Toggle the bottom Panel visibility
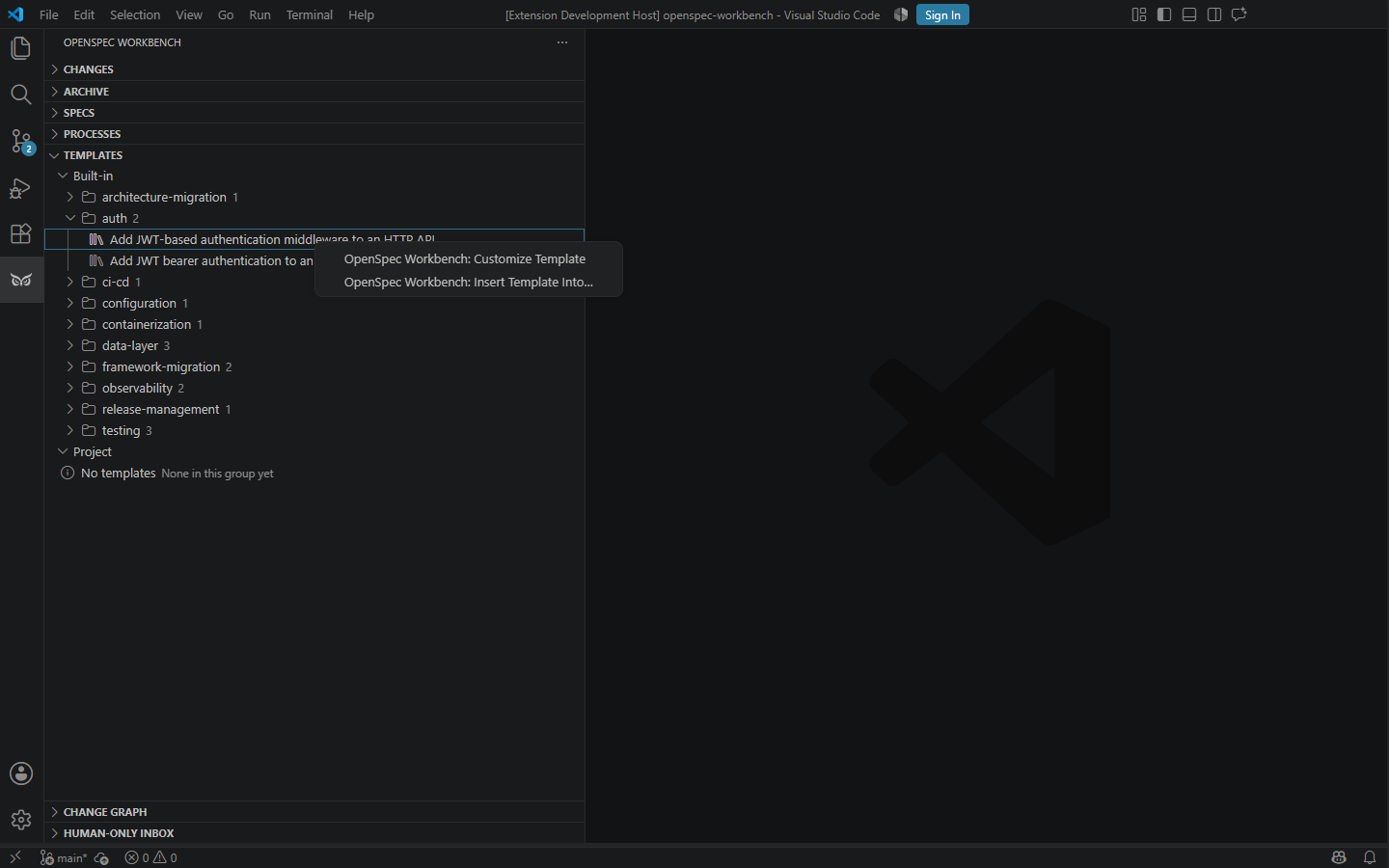The width and height of the screenshot is (1389, 868). [x=1189, y=14]
